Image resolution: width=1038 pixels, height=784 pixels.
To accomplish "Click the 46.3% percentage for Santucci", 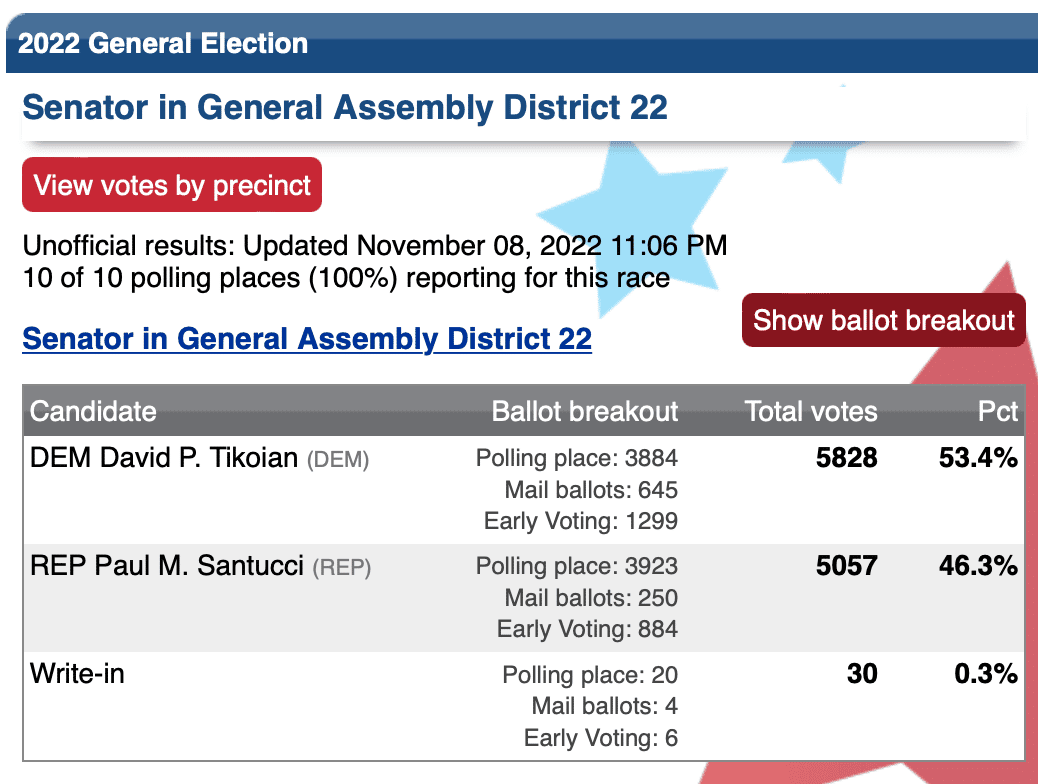I will point(978,565).
